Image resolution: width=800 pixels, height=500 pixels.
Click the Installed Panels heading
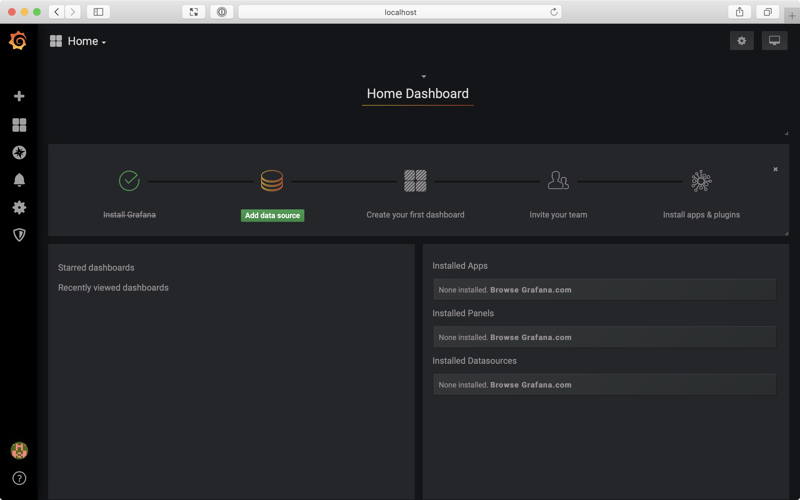463,313
